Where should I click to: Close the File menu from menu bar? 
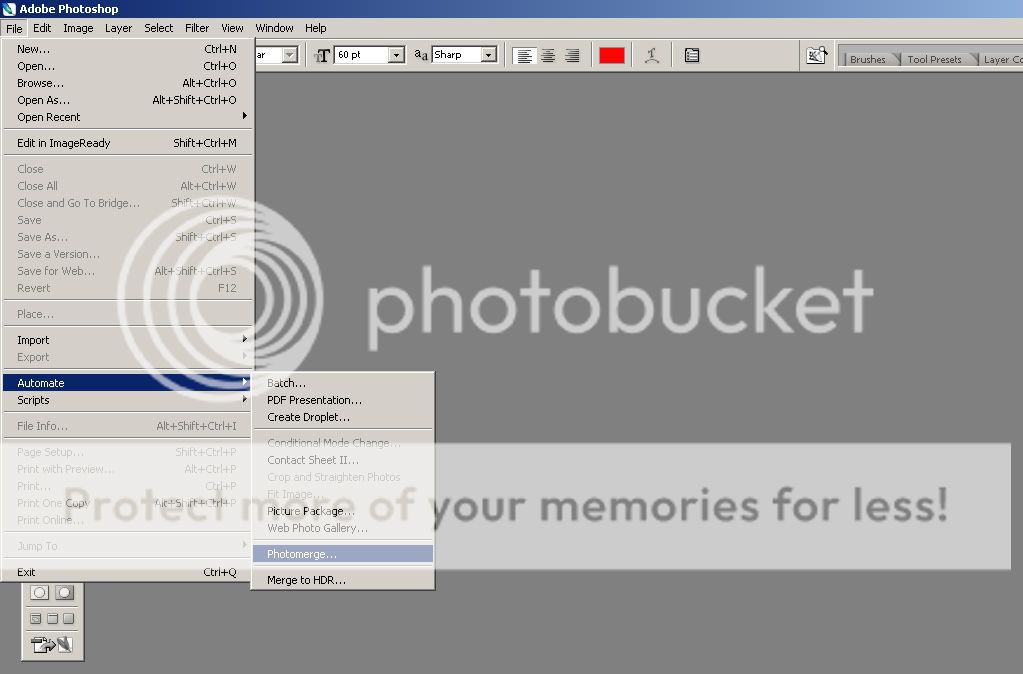click(14, 28)
